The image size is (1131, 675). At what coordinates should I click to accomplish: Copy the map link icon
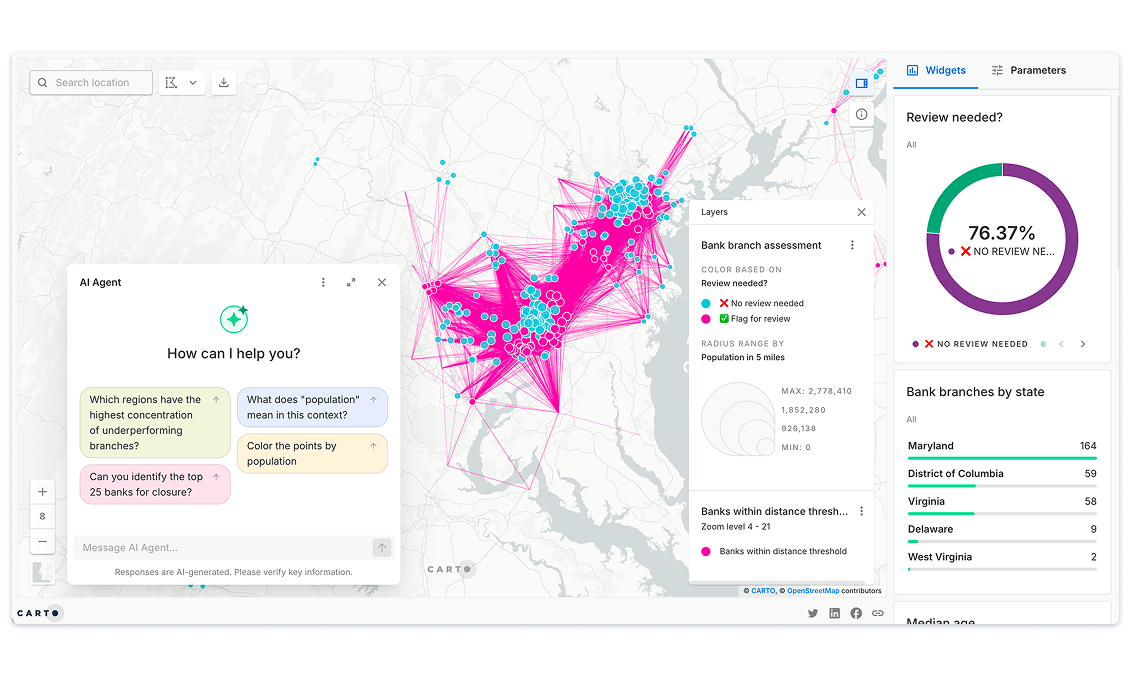(x=878, y=614)
